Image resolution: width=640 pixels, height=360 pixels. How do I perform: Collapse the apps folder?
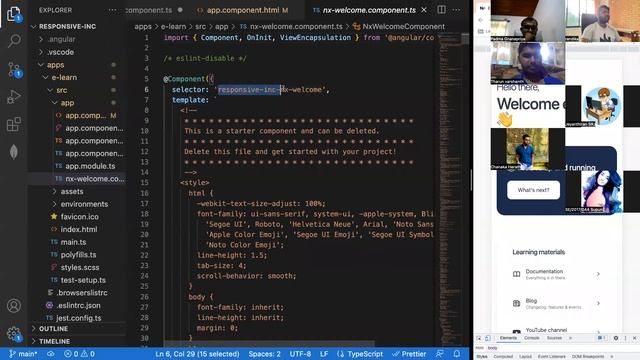[x=55, y=64]
